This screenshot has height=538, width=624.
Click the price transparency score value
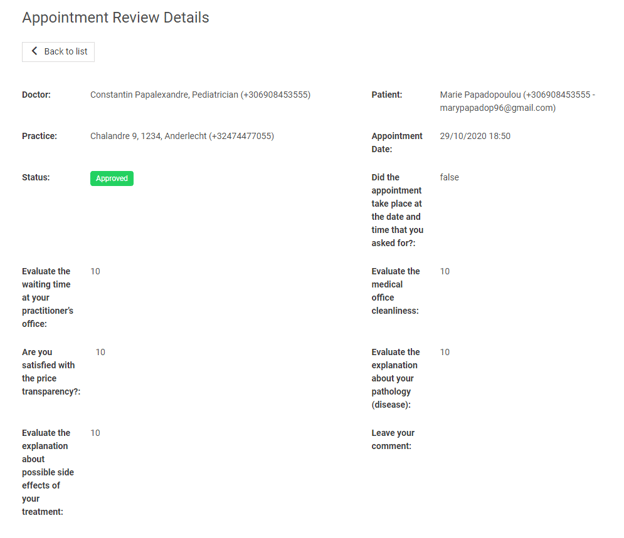click(100, 352)
